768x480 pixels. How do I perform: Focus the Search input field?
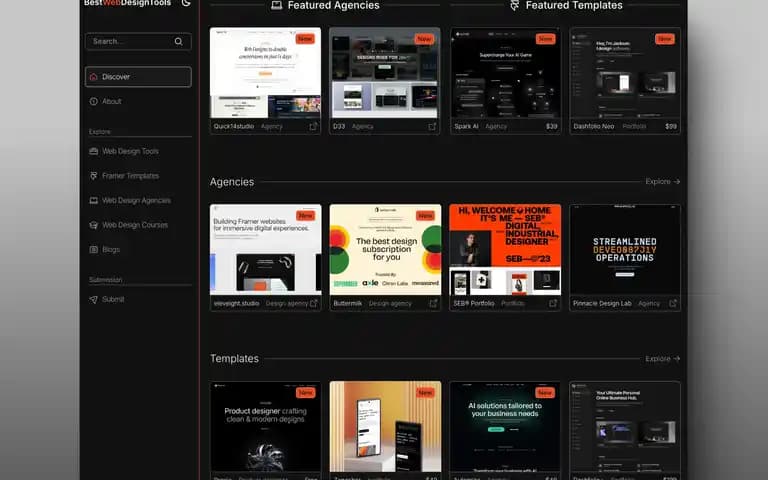(138, 42)
